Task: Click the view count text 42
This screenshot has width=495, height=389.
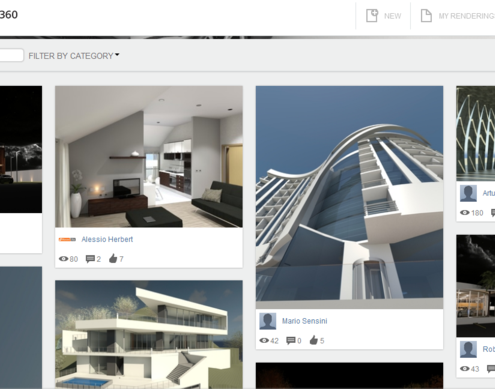Action: pyautogui.click(x=274, y=341)
